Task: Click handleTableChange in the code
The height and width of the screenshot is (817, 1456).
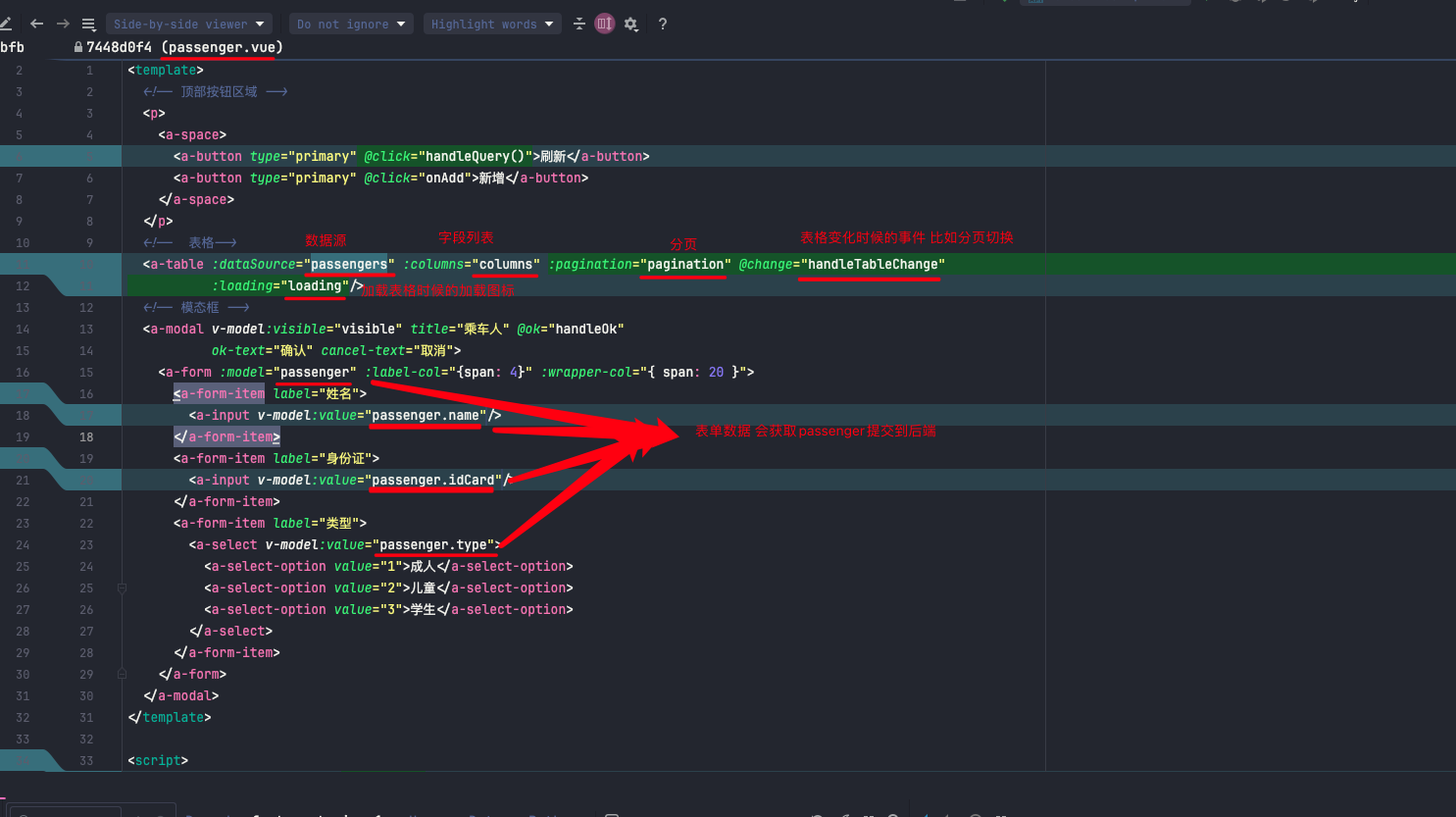Action: (x=873, y=264)
